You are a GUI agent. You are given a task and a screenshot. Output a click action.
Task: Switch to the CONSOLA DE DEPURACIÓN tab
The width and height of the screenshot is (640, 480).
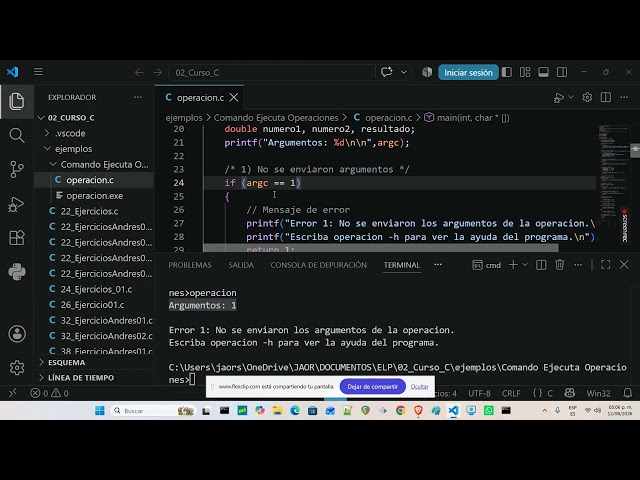pos(318,265)
